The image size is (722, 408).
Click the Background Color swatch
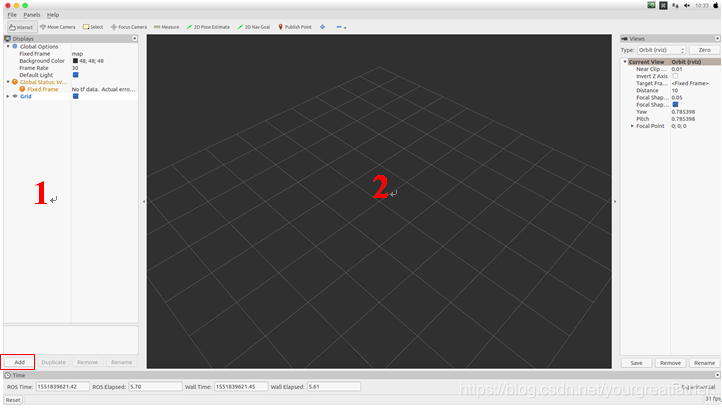pos(75,61)
